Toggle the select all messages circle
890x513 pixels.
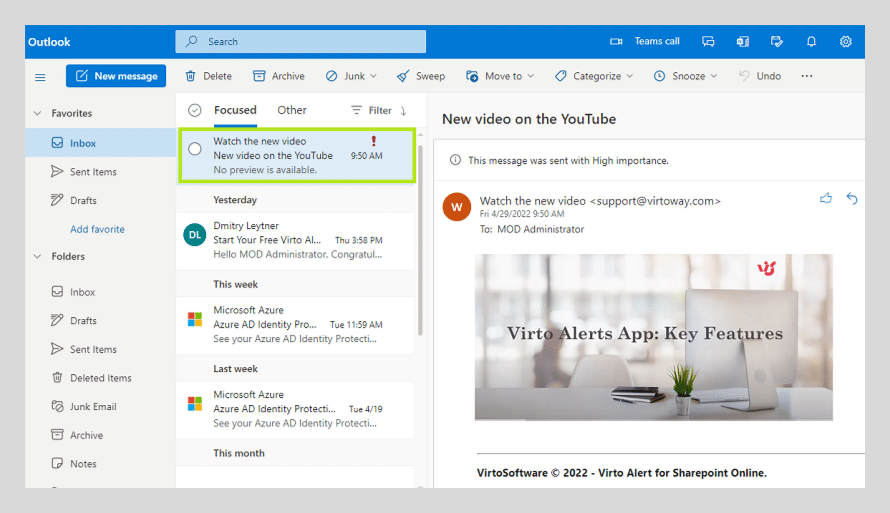[x=195, y=110]
